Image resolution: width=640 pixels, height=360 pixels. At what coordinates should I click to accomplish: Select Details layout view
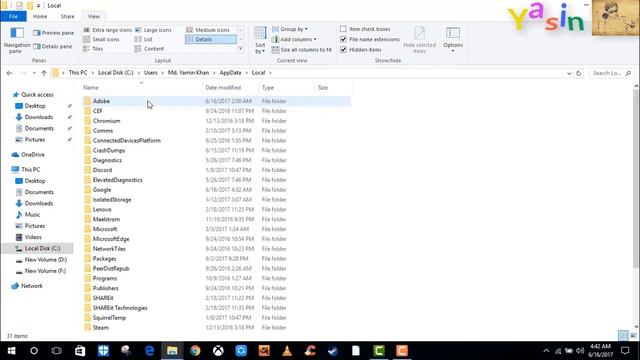[211, 39]
